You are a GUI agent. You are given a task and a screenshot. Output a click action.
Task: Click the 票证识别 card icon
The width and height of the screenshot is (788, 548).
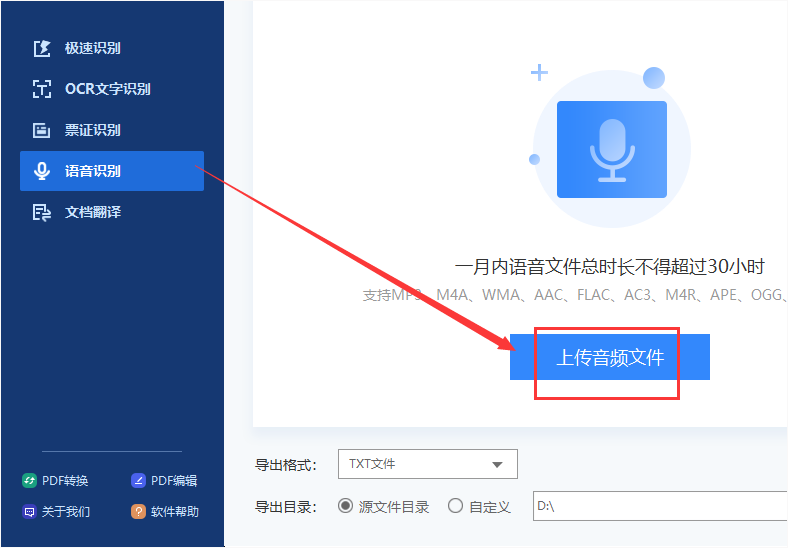[41, 130]
